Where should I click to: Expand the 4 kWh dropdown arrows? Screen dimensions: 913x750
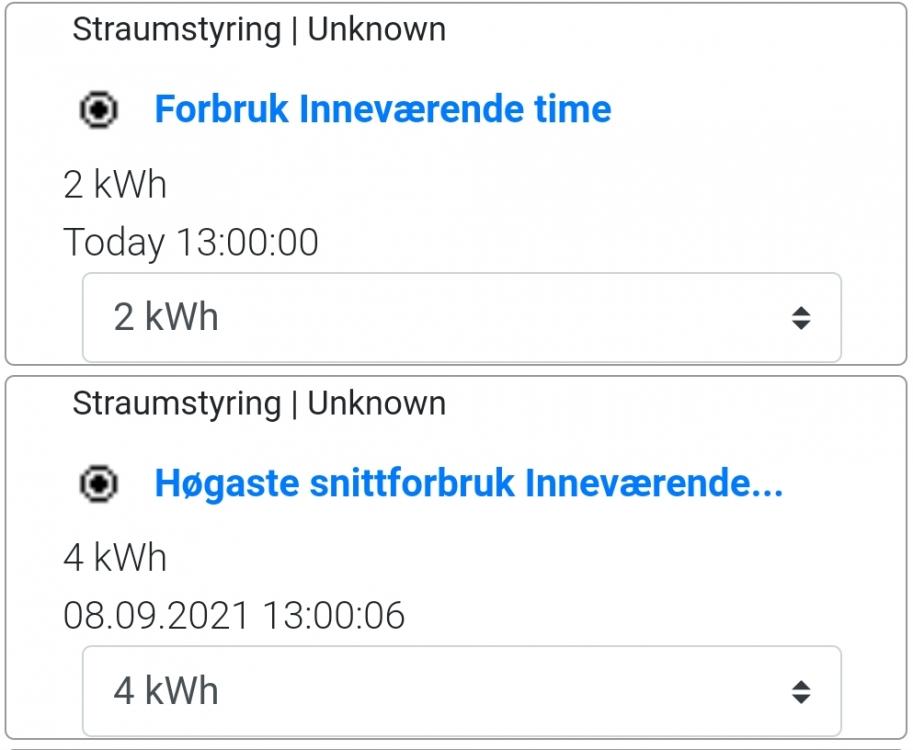pyautogui.click(x=800, y=691)
